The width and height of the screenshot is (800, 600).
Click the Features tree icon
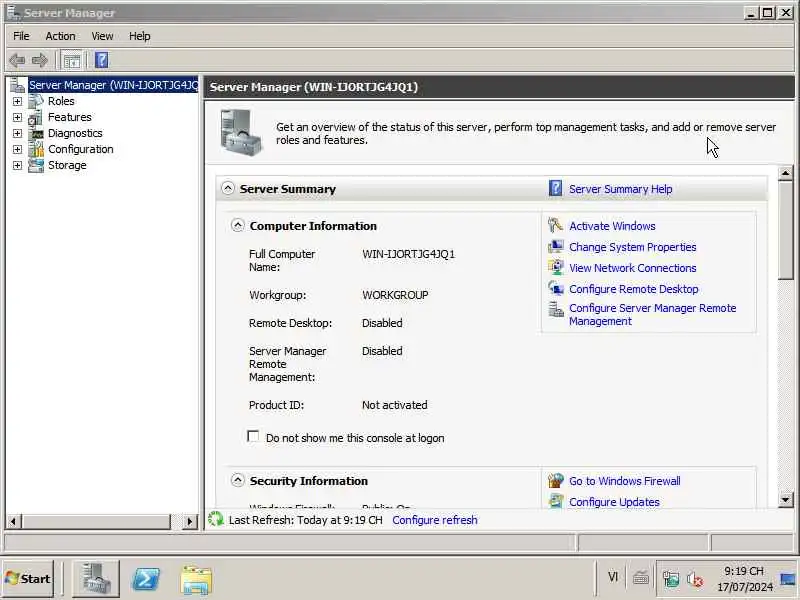tap(36, 117)
